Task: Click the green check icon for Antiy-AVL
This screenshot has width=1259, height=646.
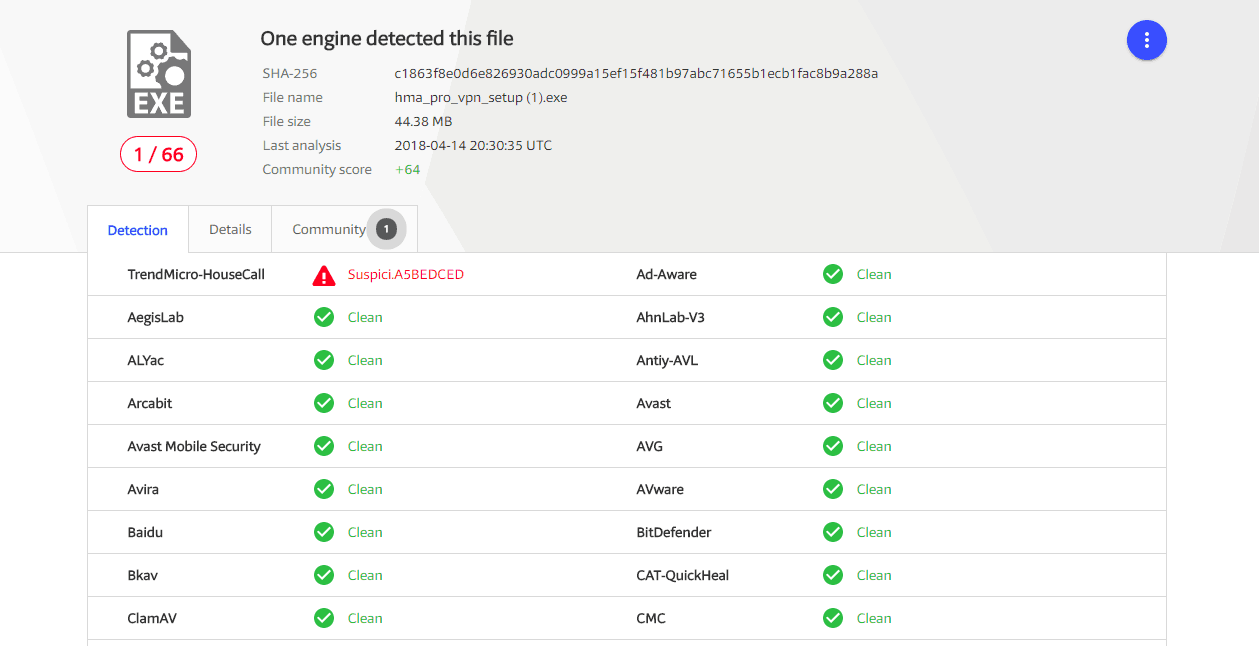Action: tap(833, 360)
